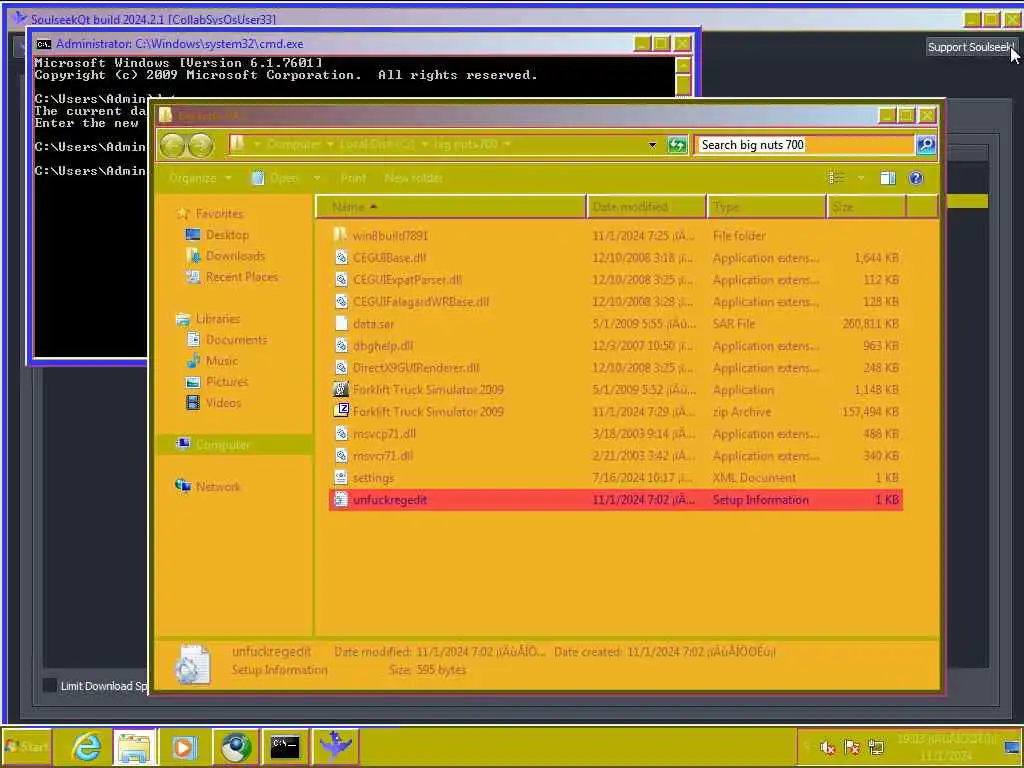Select Forklift Truck Simulator 2009 application
Viewport: 1024px width, 768px height.
pyautogui.click(x=615, y=390)
